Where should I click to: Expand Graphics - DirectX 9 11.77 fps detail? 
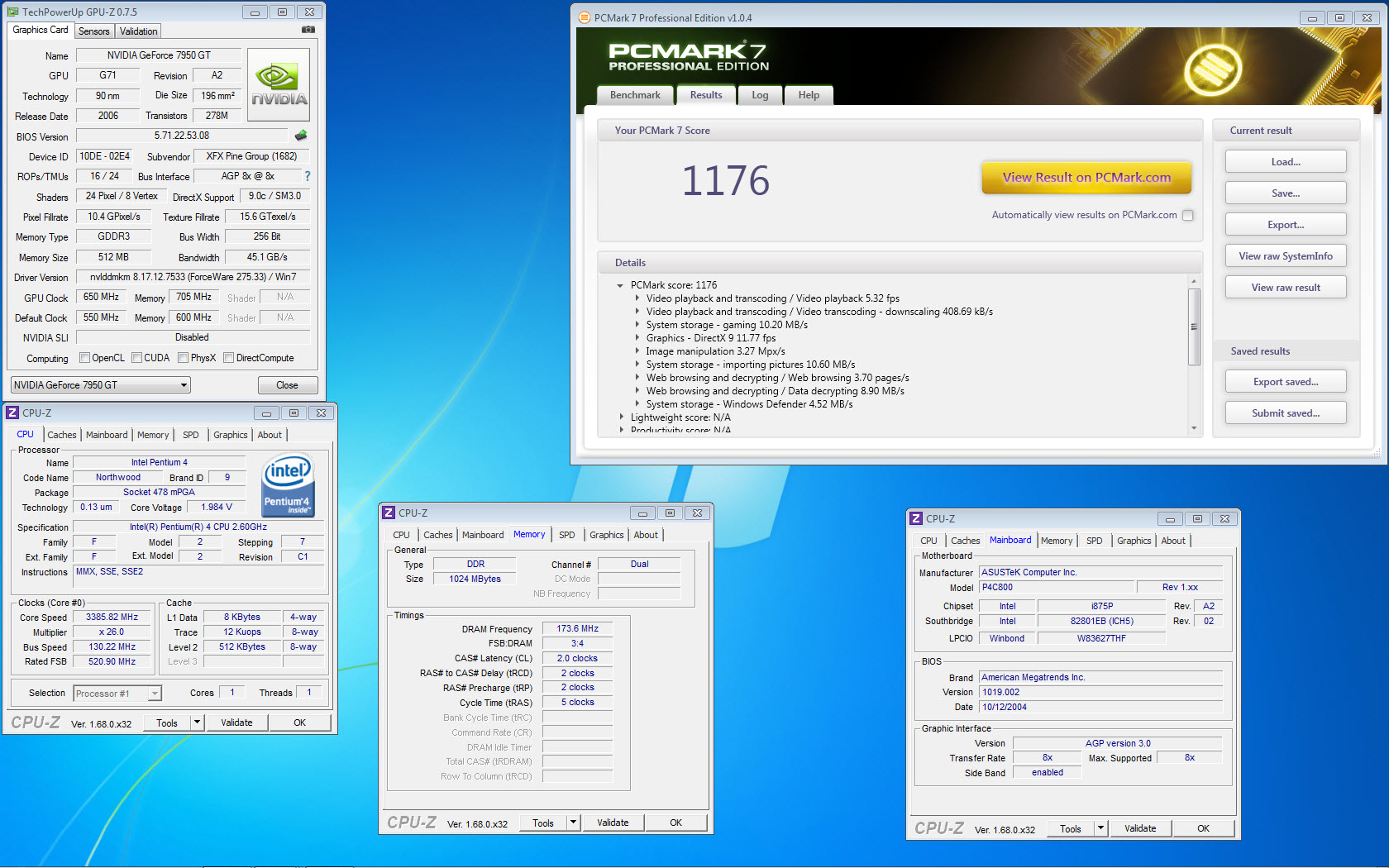point(637,338)
